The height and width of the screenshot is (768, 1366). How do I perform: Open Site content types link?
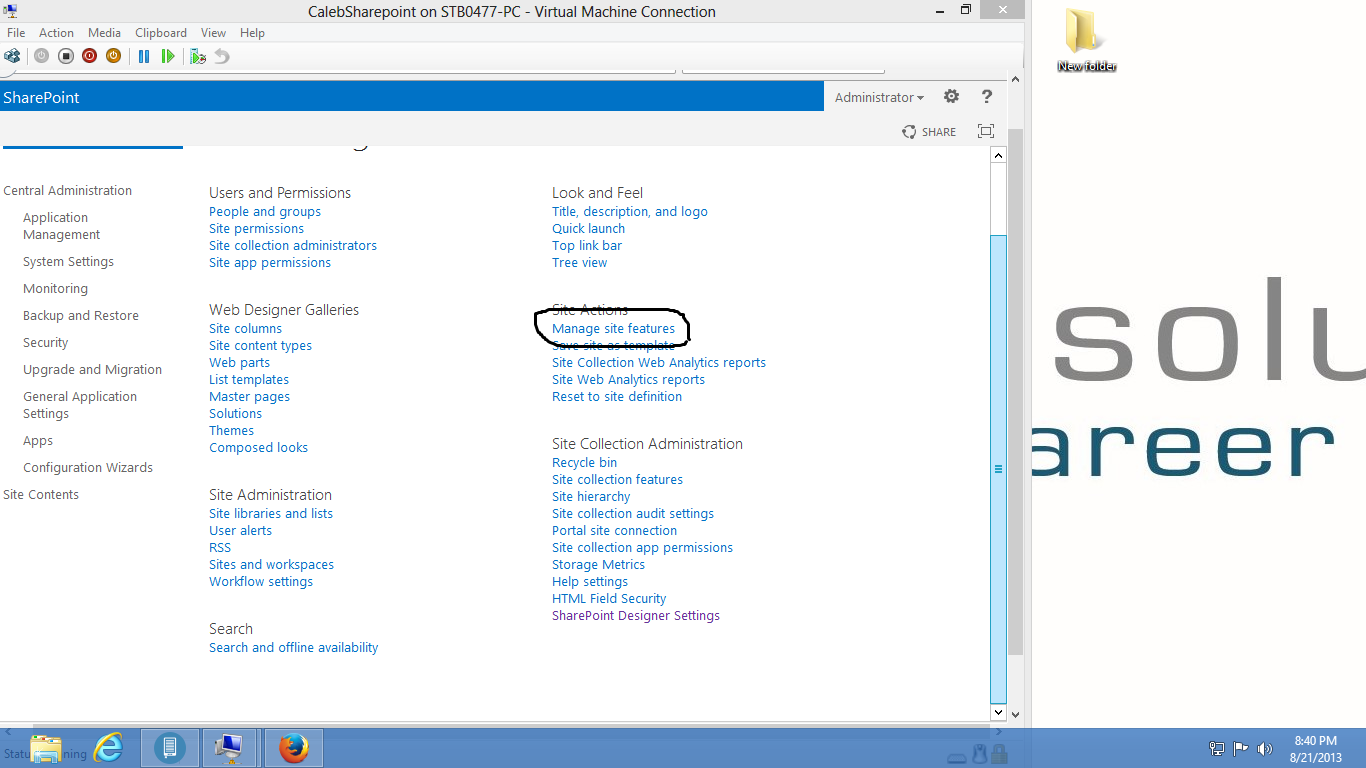260,346
